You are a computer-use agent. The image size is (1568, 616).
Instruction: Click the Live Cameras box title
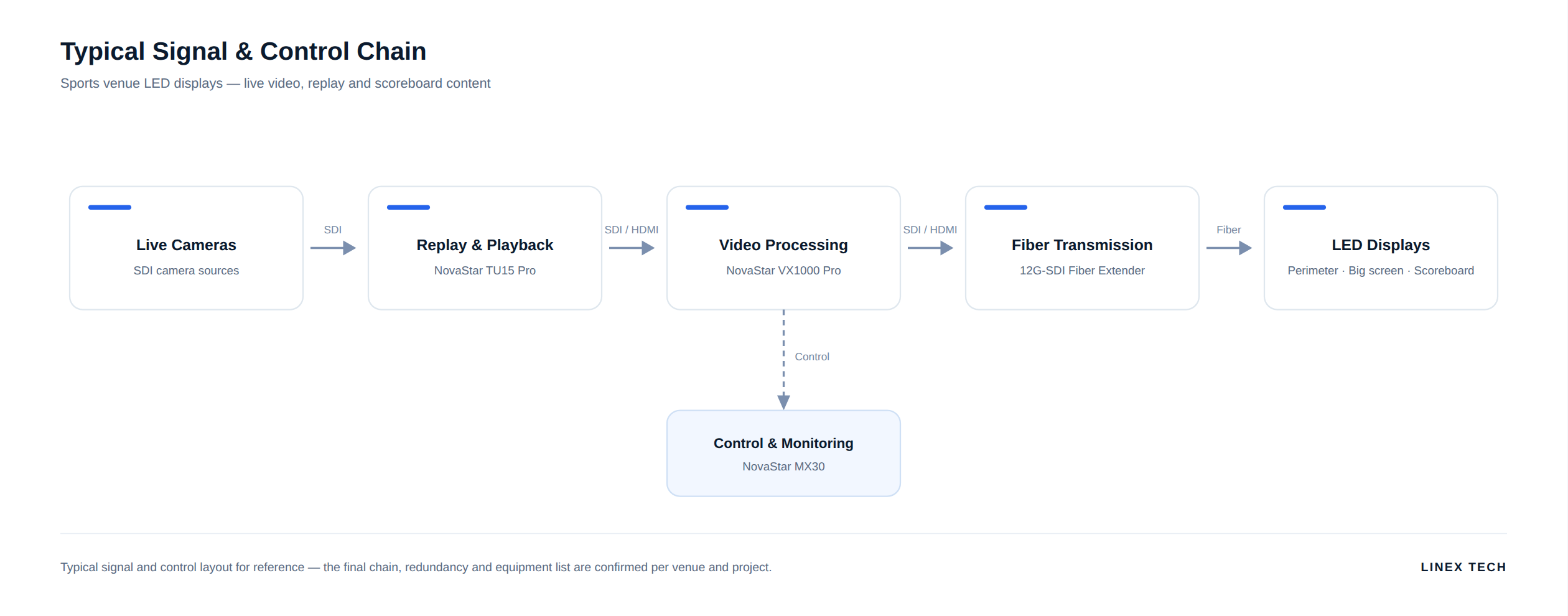pyautogui.click(x=186, y=245)
